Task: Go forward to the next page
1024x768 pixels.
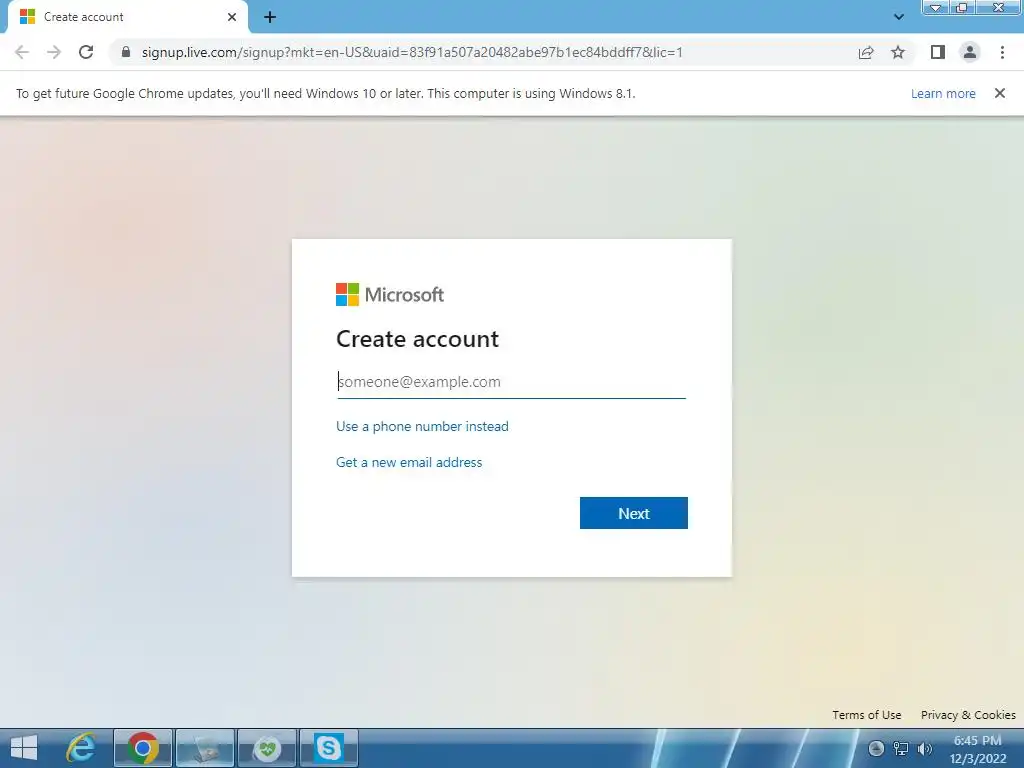Action: (54, 52)
